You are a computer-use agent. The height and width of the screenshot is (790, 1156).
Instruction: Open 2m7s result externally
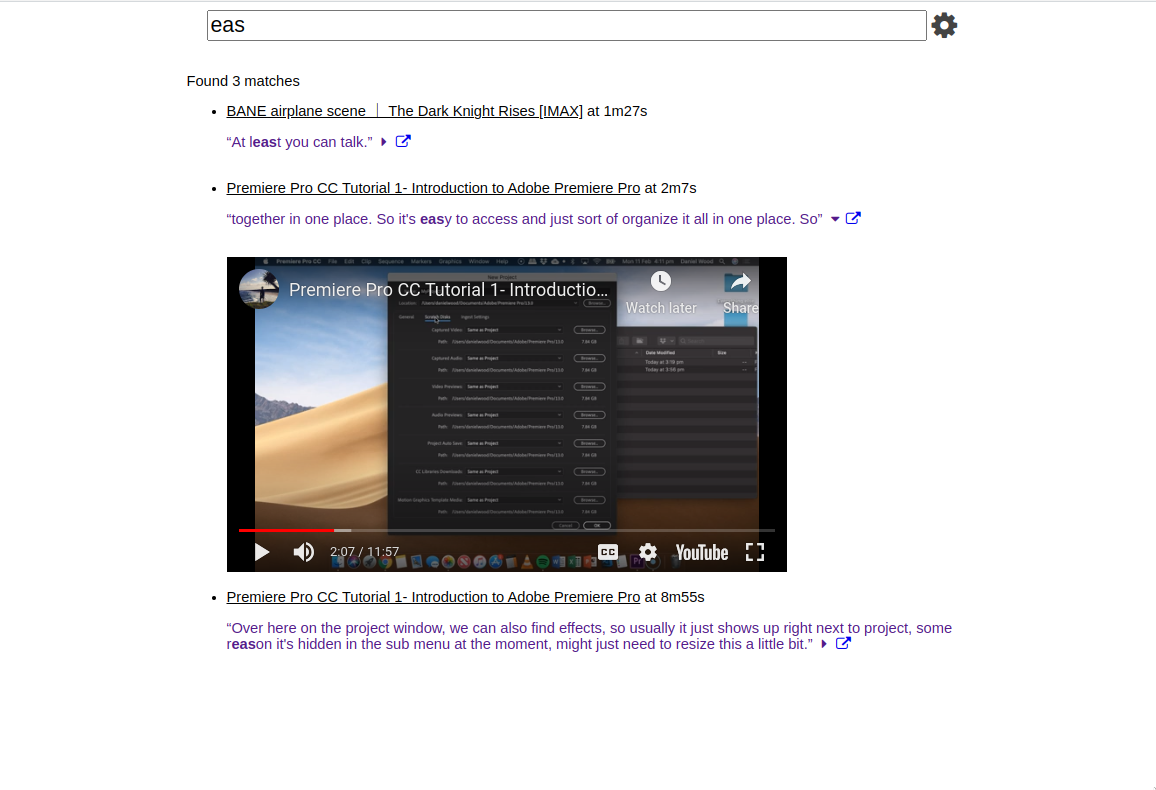853,218
